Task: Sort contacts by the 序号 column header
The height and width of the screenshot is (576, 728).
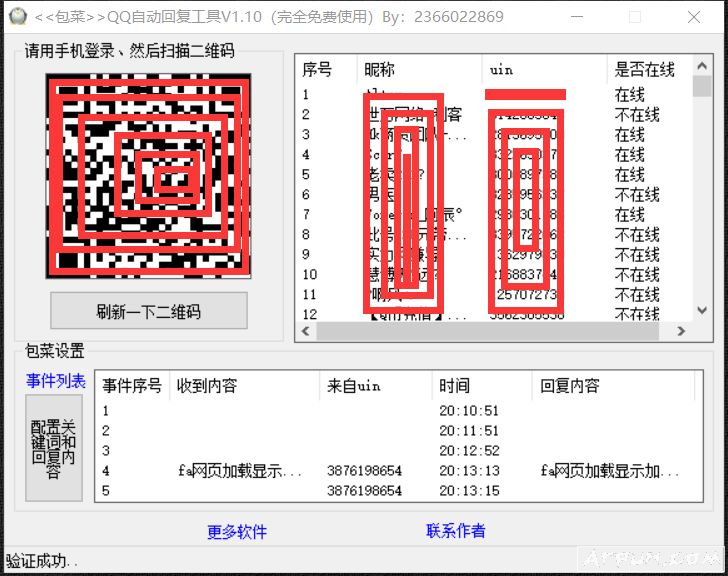Action: pyautogui.click(x=326, y=70)
